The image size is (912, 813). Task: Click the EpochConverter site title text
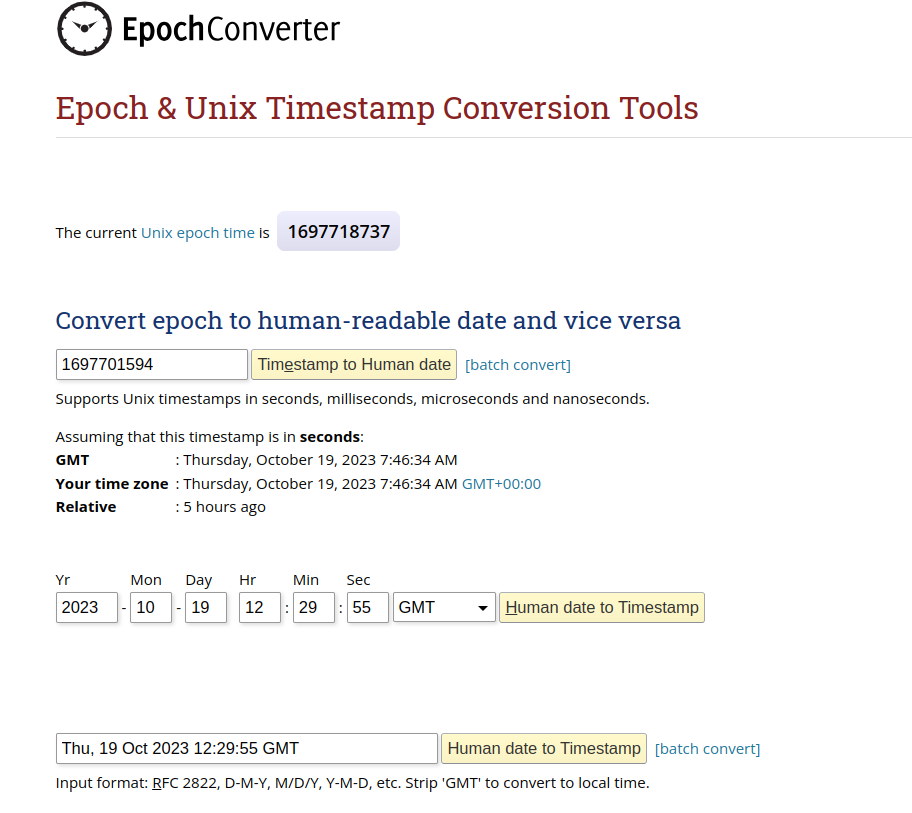[x=231, y=30]
